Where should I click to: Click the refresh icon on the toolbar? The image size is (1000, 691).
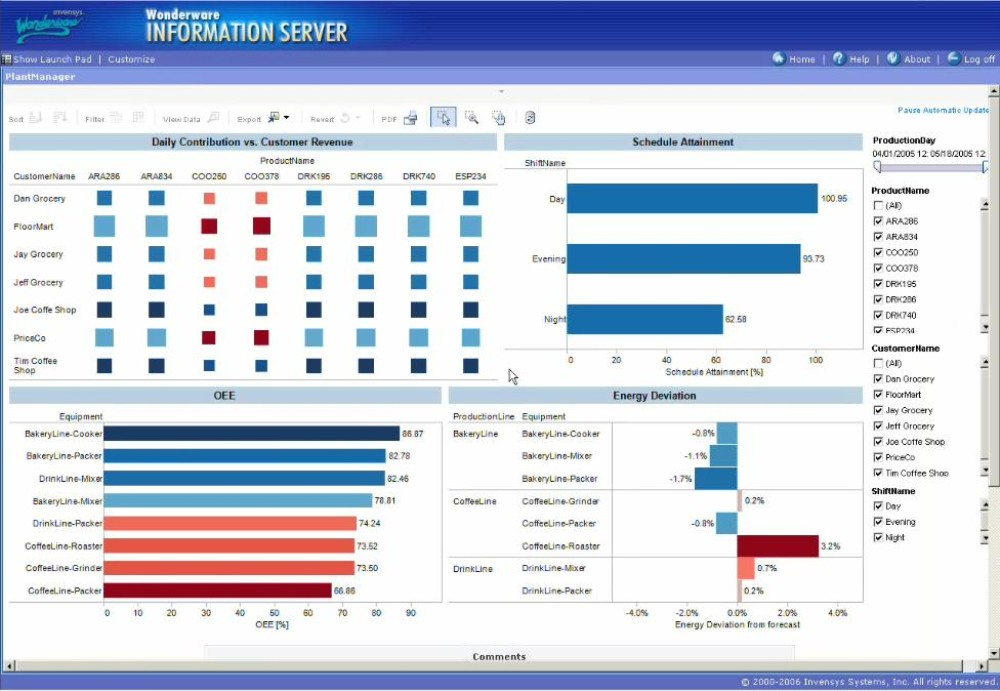(x=531, y=117)
